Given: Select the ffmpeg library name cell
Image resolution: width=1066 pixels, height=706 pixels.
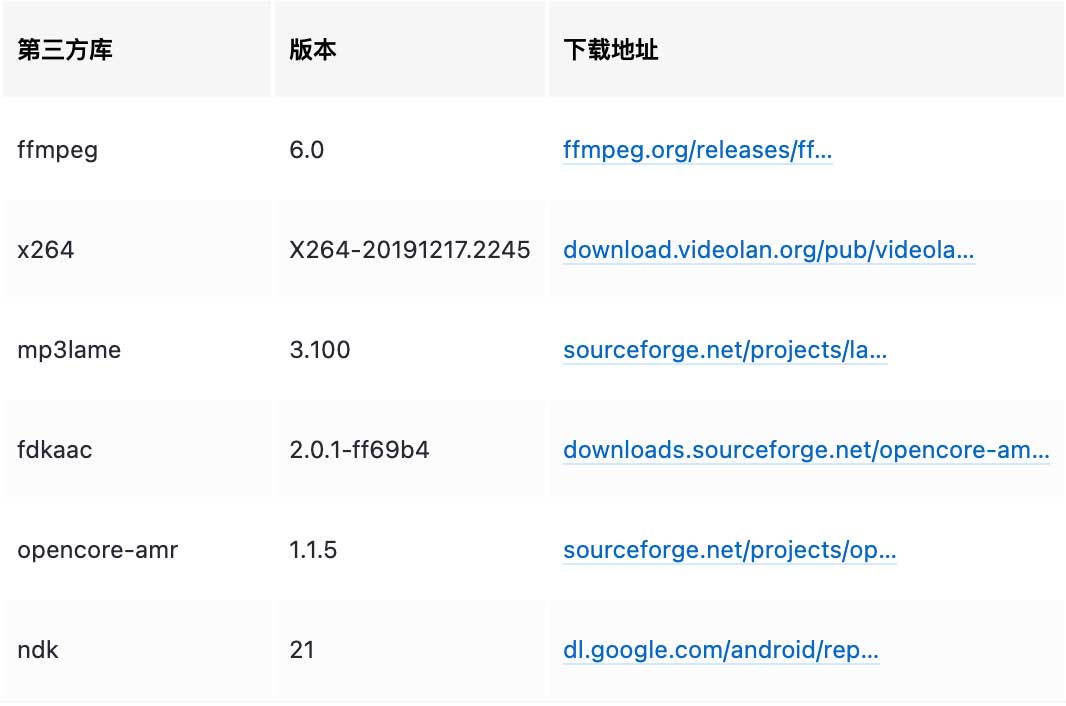Looking at the screenshot, I should 58,151.
